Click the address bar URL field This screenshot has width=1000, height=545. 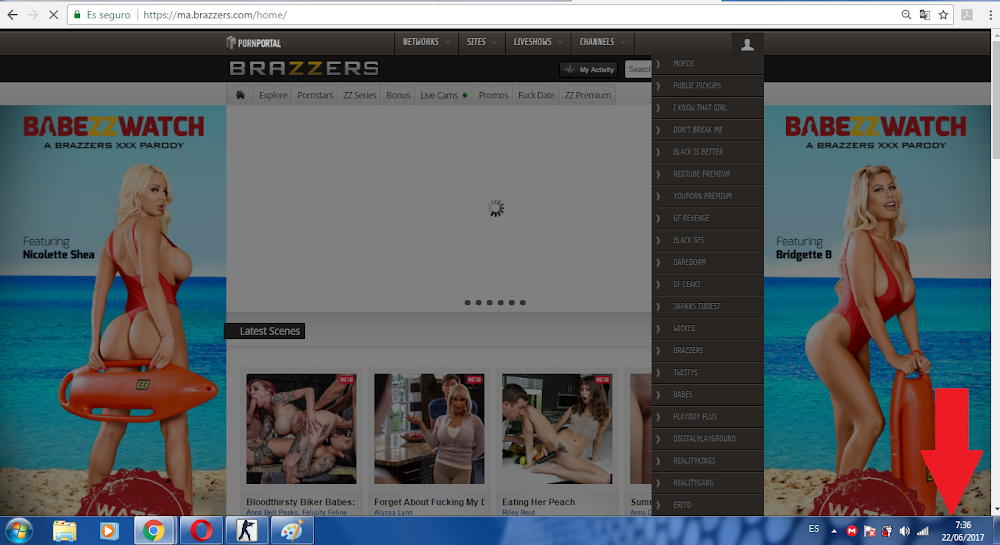[x=510, y=15]
